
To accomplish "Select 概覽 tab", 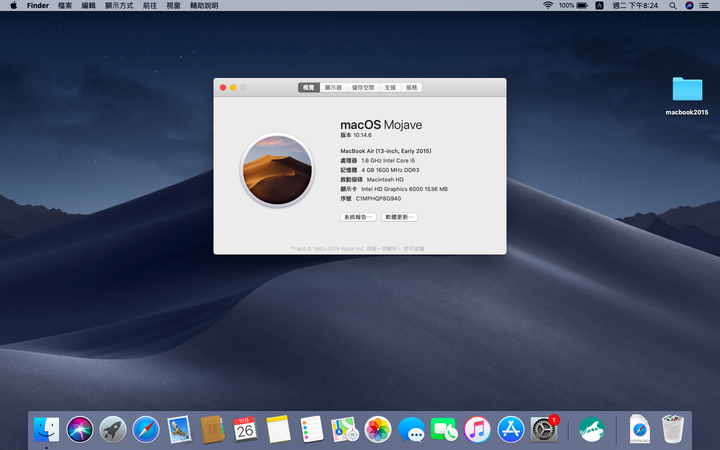I will point(309,87).
